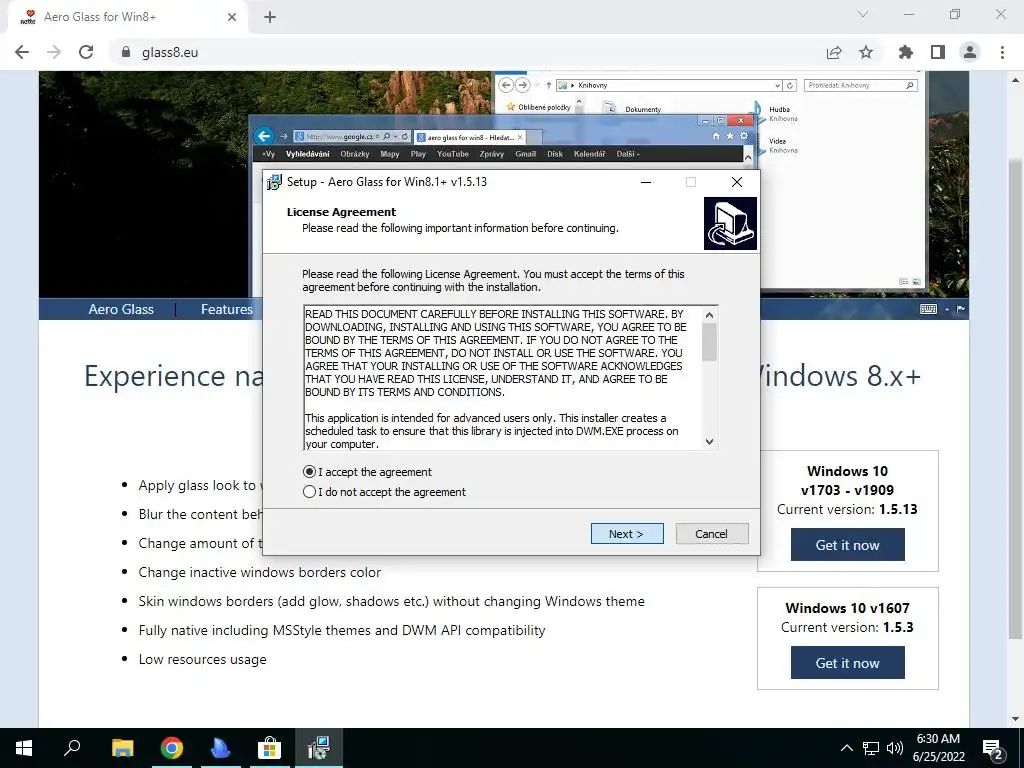Screen dimensions: 1024x768
Task: Click the site lock security icon
Action: (126, 52)
